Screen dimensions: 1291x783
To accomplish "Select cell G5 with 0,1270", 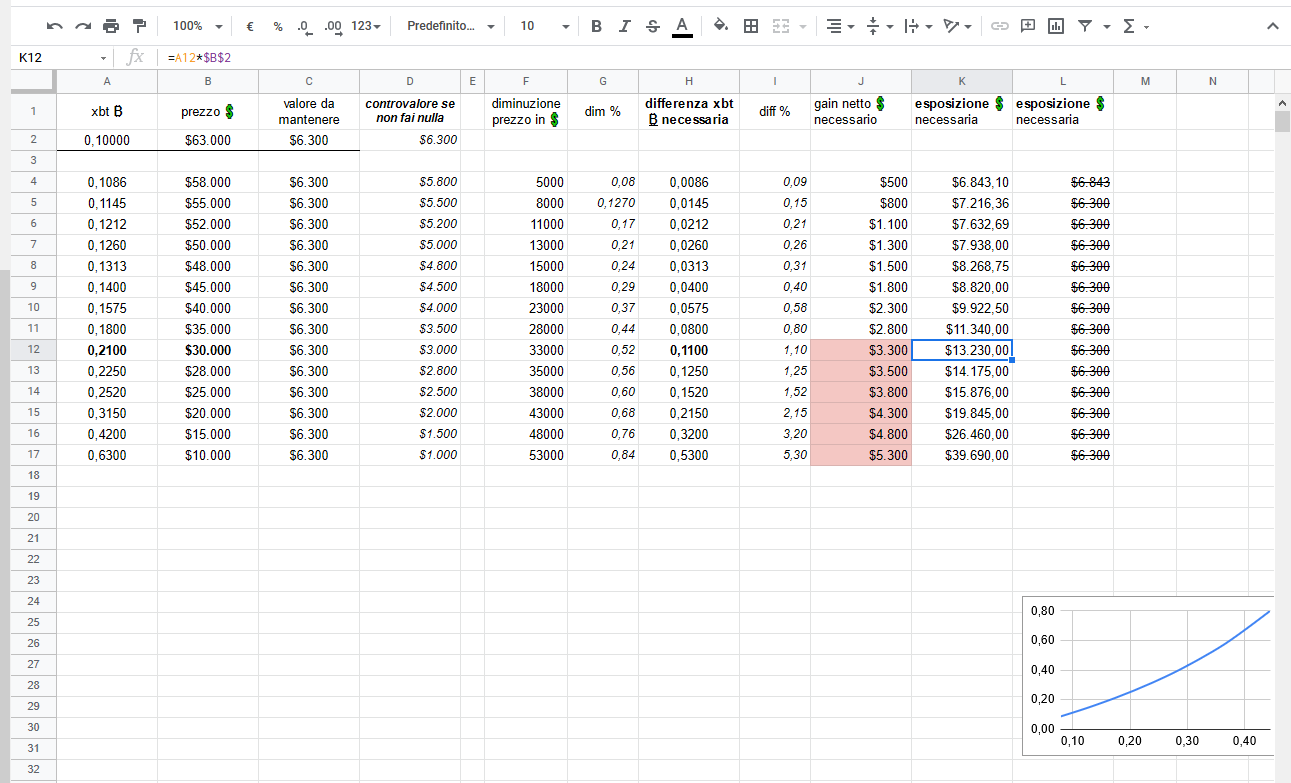I will click(603, 203).
